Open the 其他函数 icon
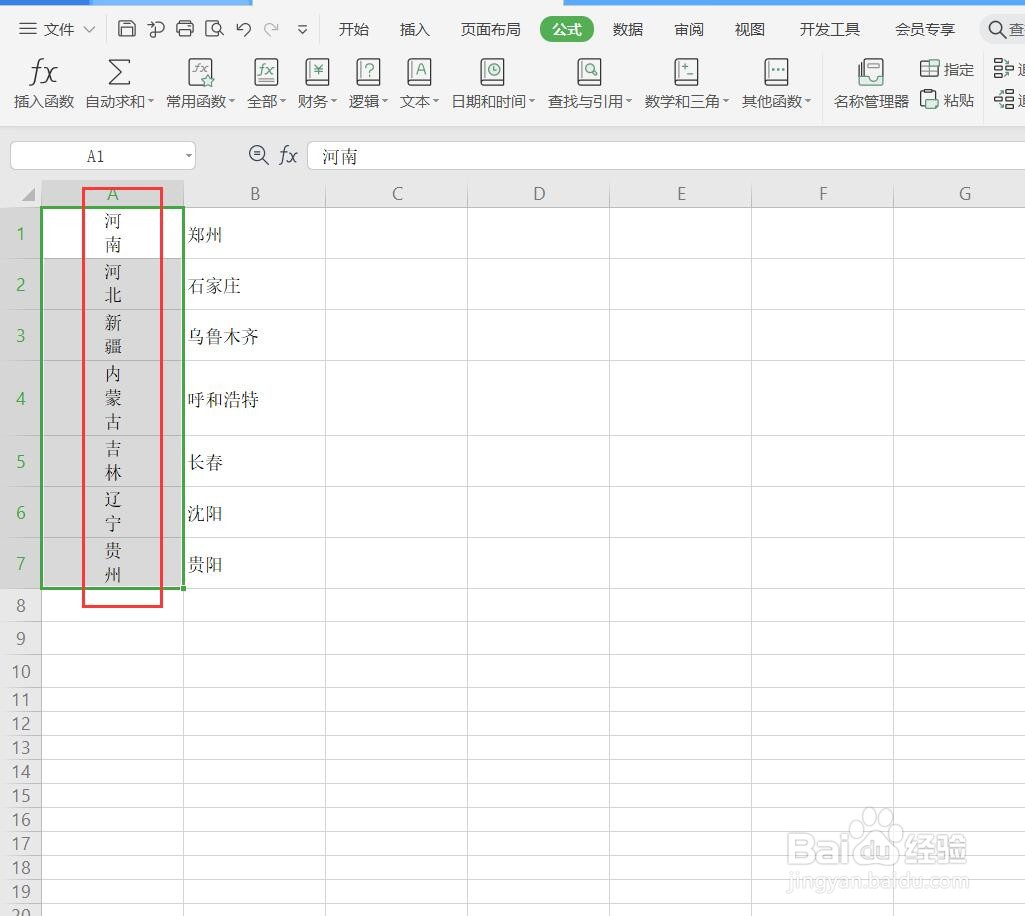1025x916 pixels. tap(776, 72)
